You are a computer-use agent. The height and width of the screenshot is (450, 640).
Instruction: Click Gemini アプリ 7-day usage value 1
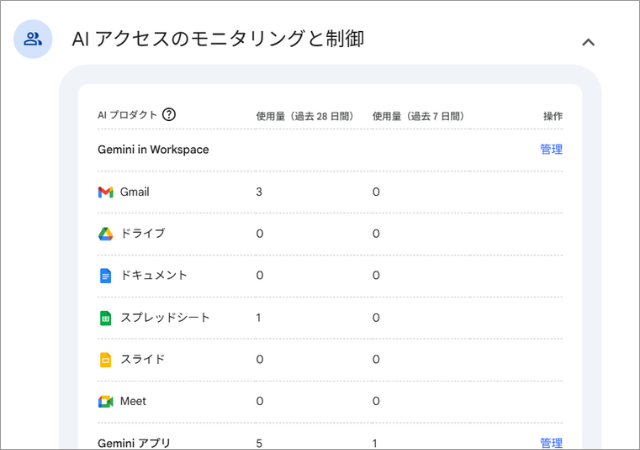[375, 443]
